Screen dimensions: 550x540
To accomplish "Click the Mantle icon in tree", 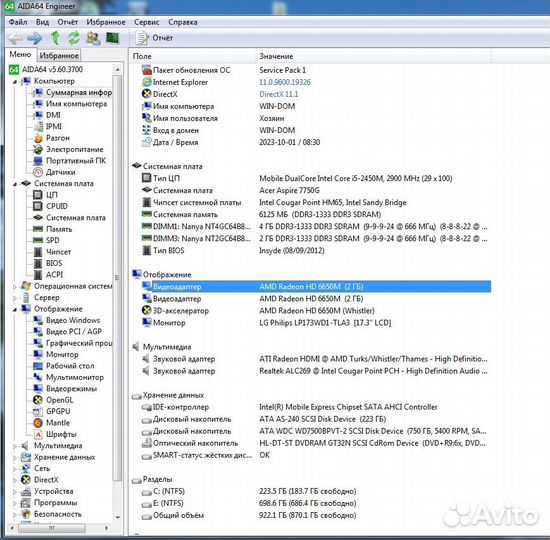I will 38,423.
